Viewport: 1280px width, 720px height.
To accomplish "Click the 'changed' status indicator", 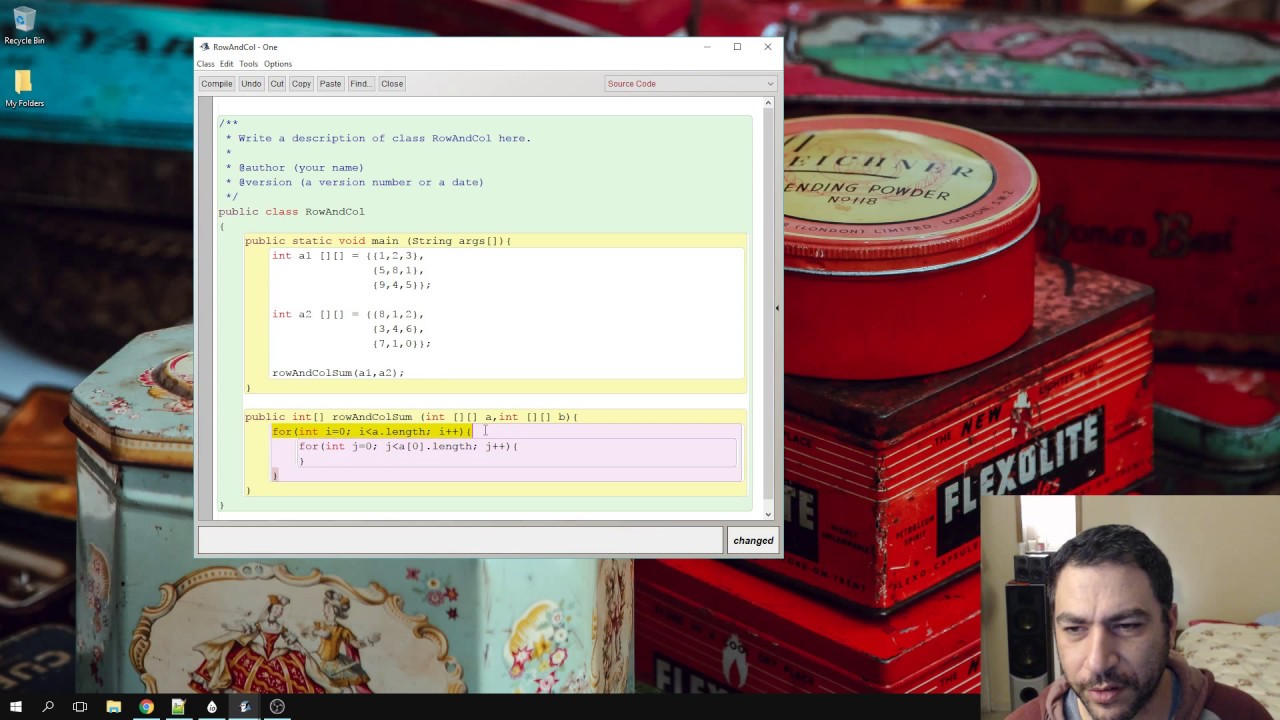I will 753,540.
